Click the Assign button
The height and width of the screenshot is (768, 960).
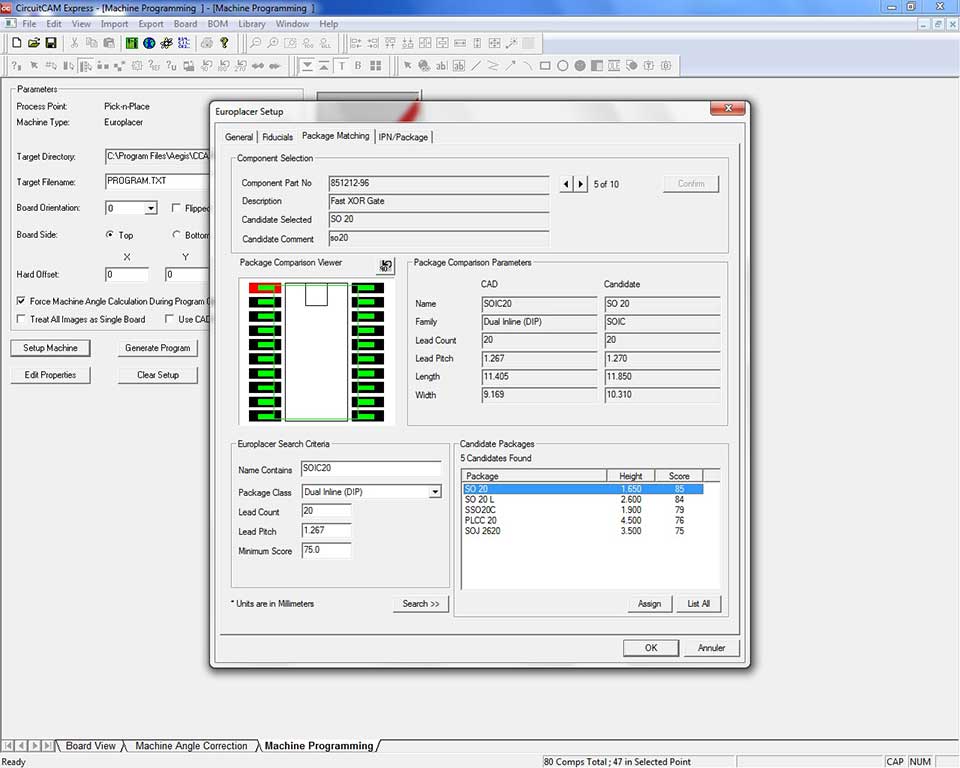click(x=649, y=604)
